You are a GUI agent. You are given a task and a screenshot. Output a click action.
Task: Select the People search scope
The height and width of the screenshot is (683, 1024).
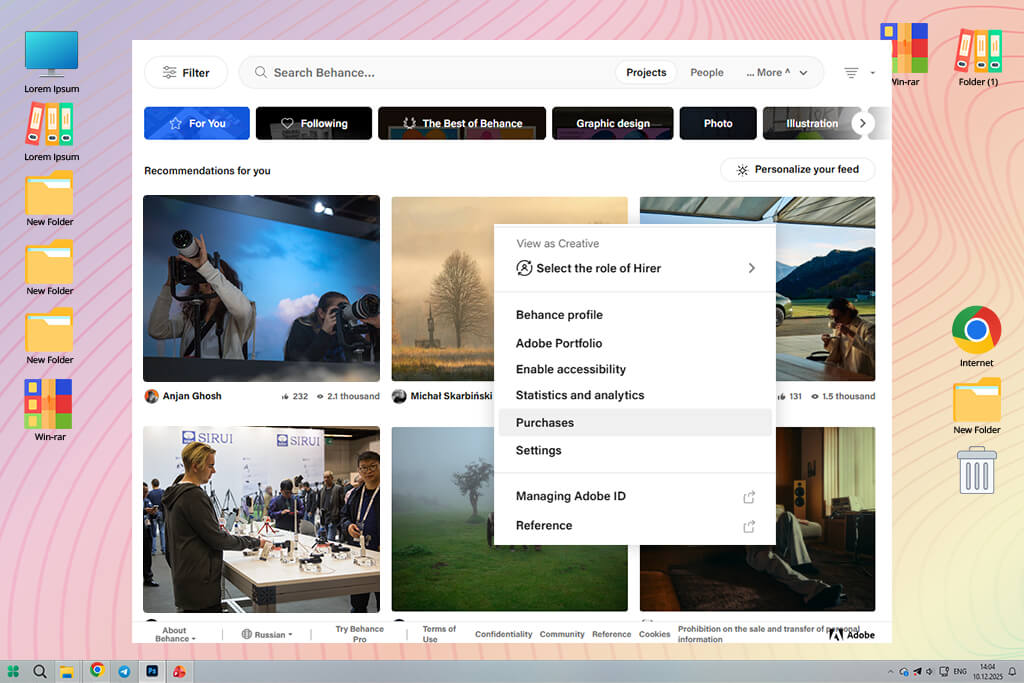click(707, 72)
